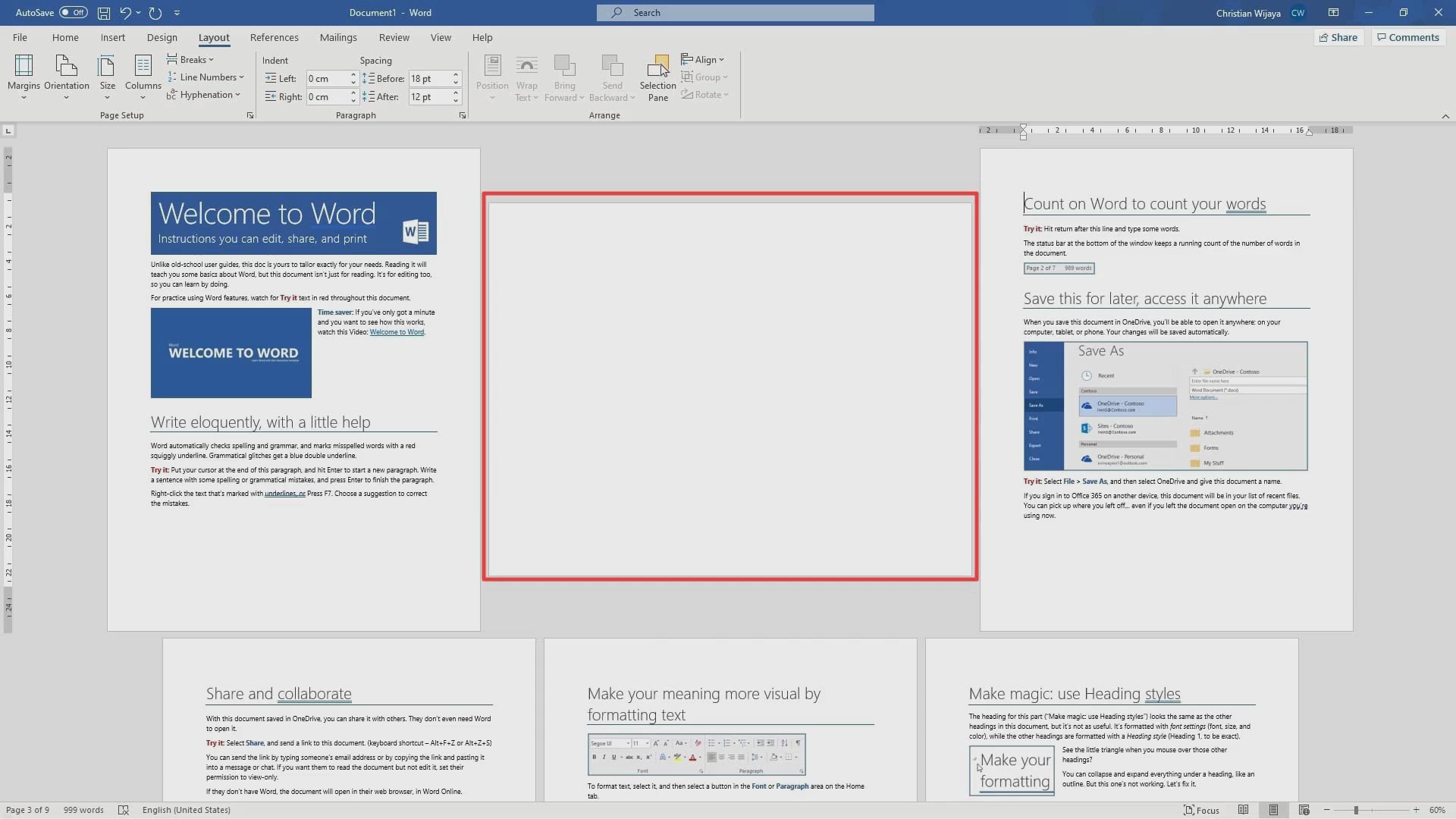Click the spelling proofing status icon
This screenshot has height=819, width=1456.
click(124, 810)
